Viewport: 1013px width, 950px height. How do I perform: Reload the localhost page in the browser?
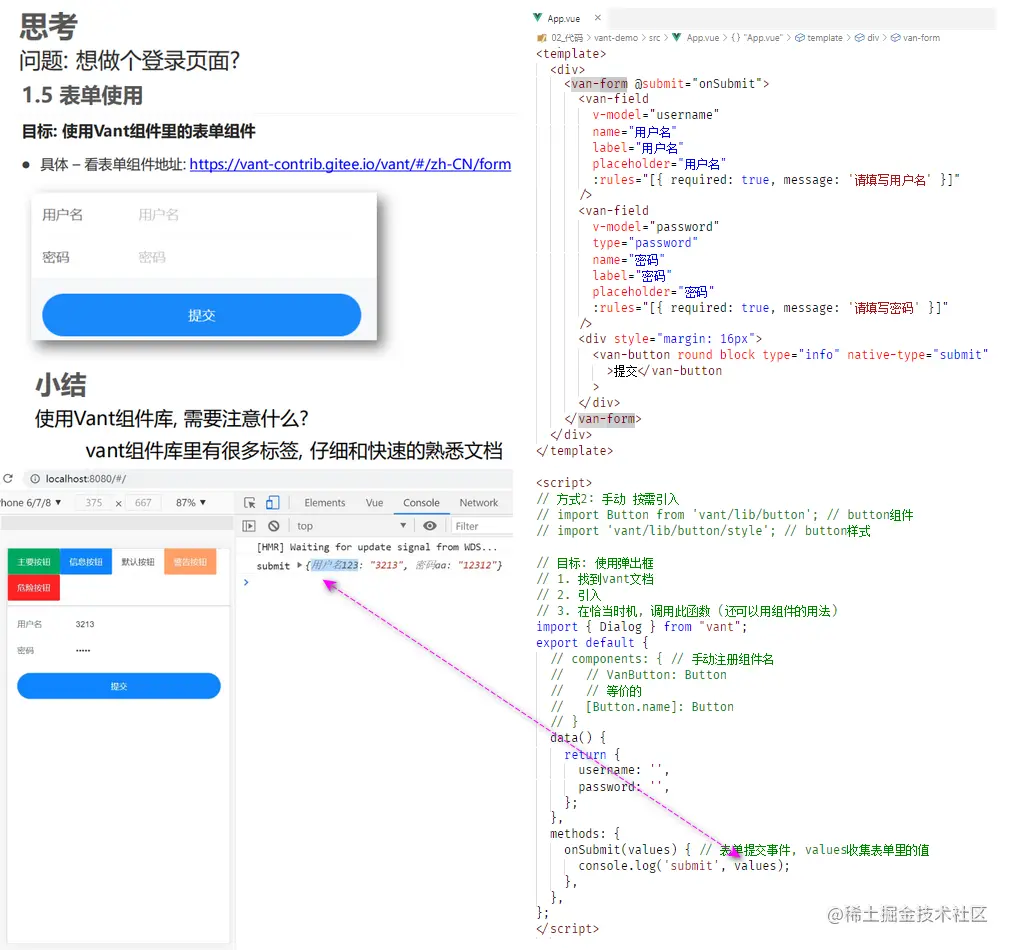point(8,478)
